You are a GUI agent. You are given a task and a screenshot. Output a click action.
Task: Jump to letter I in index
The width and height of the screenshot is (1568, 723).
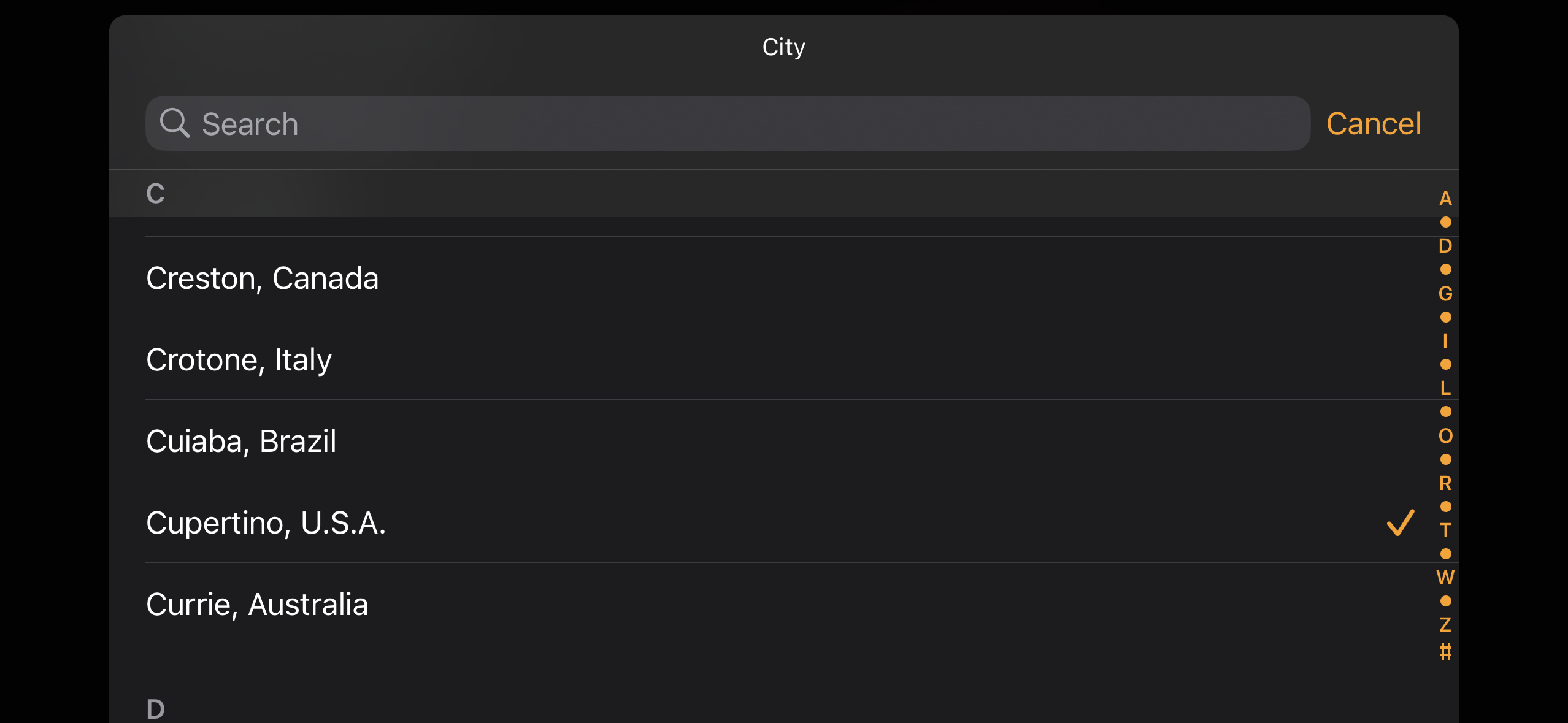click(x=1445, y=340)
